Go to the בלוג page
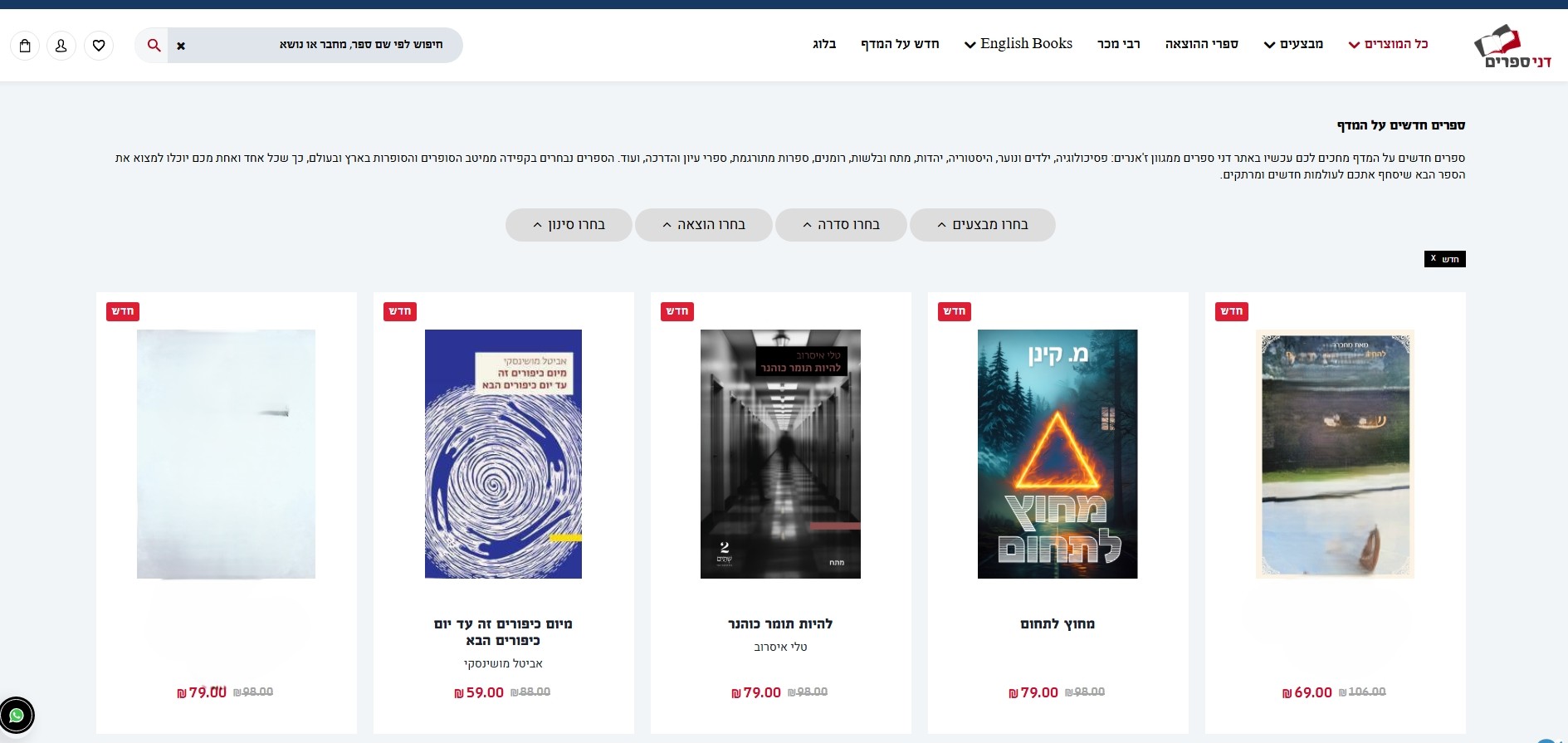This screenshot has height=743, width=1568. point(824,44)
